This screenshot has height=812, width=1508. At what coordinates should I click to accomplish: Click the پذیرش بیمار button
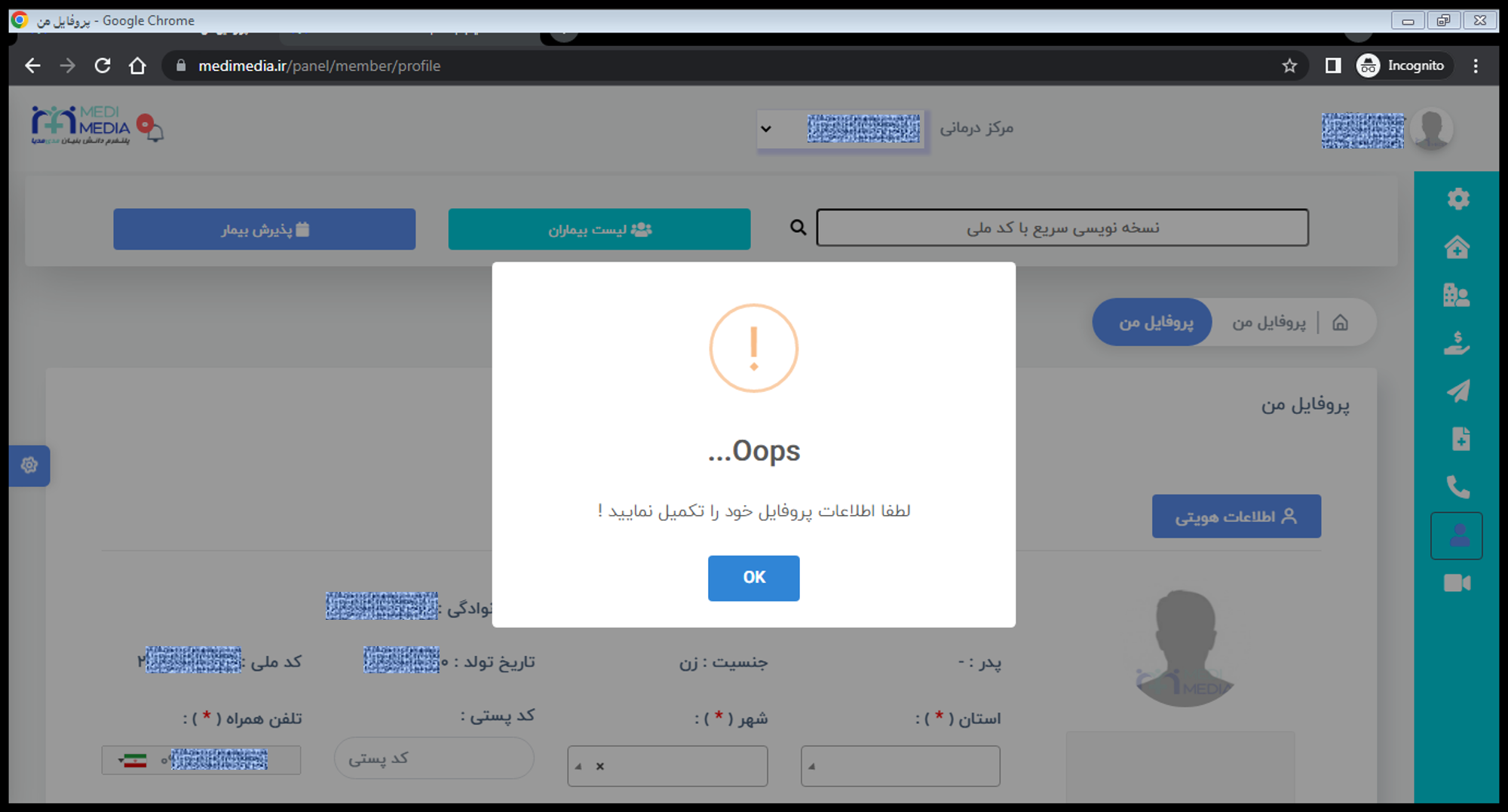click(265, 229)
